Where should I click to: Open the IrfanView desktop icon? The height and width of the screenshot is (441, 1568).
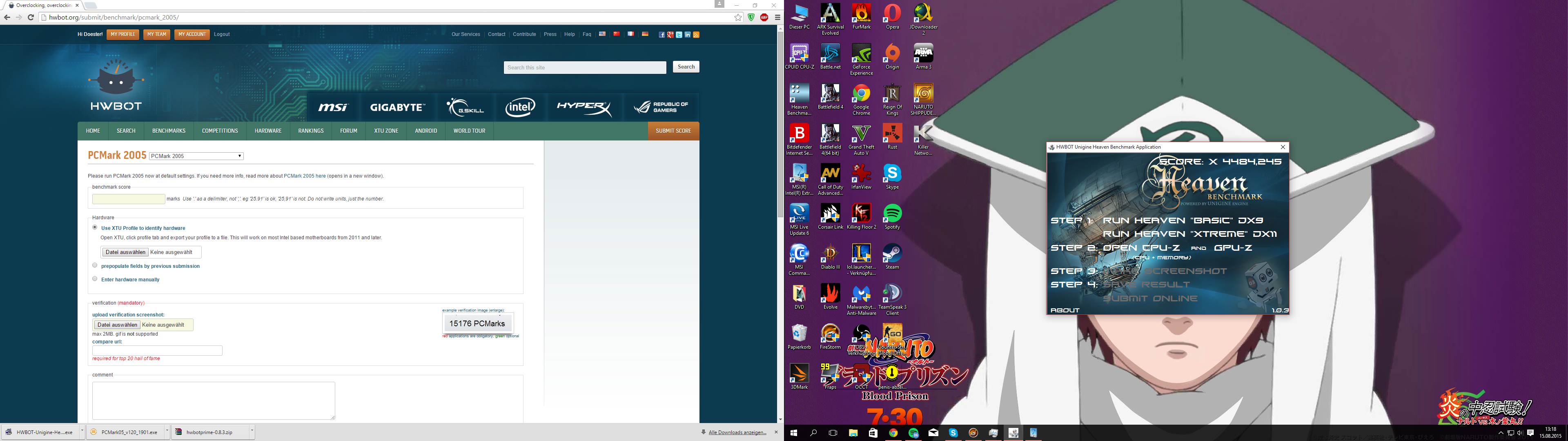coord(861,177)
